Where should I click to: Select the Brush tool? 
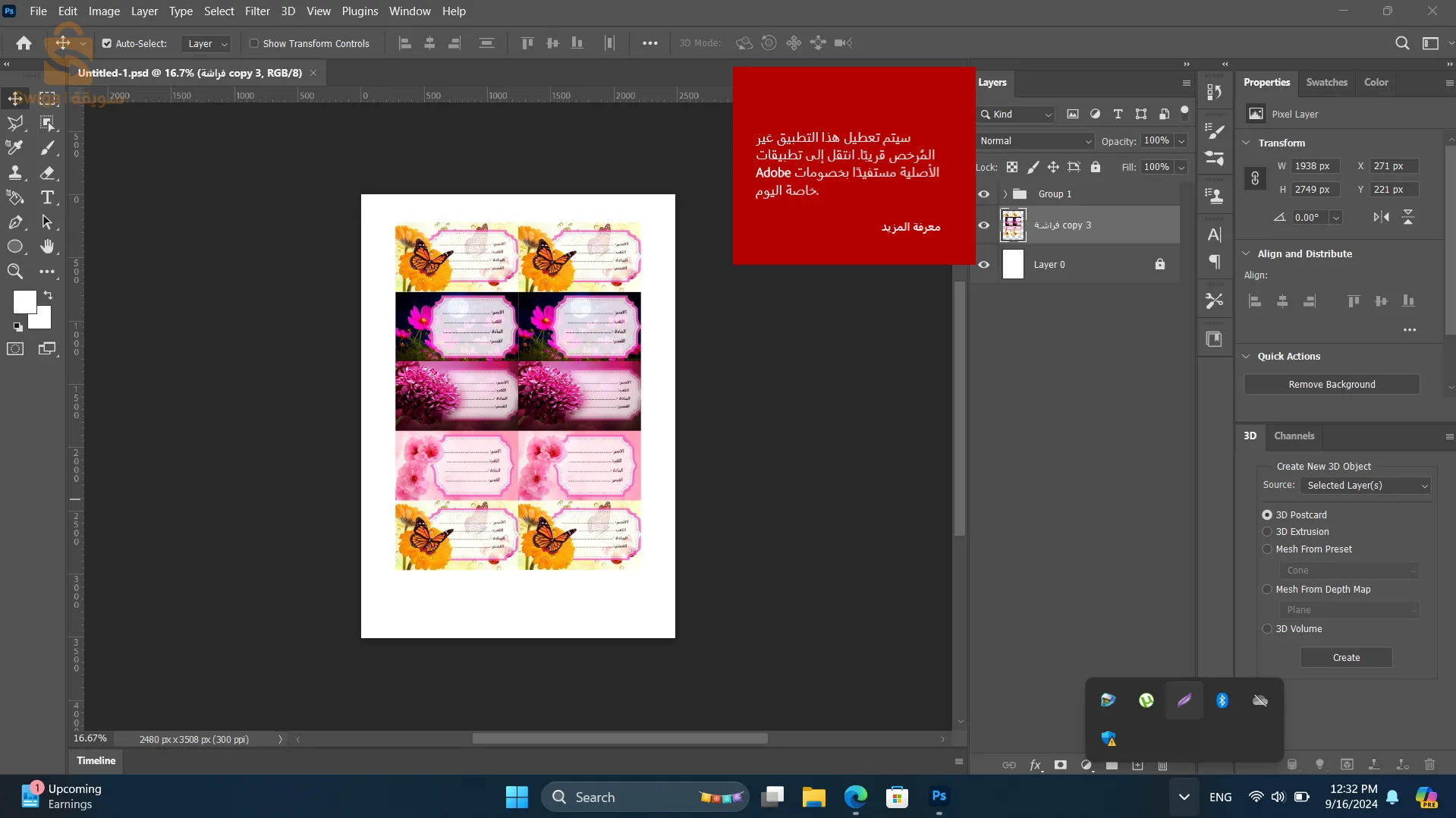[47, 148]
